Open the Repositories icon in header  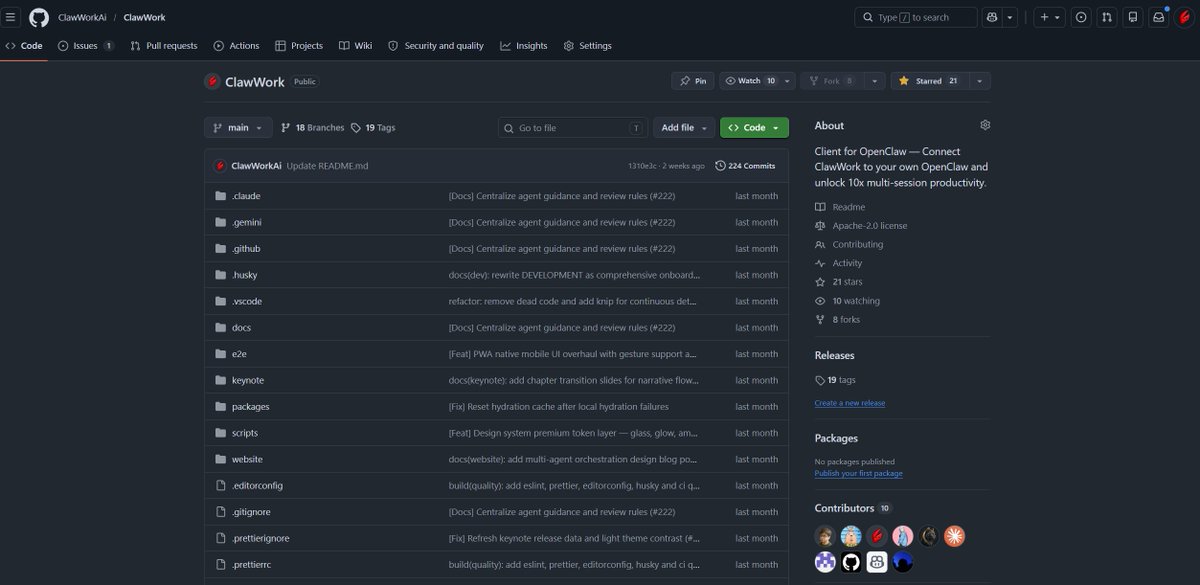point(1133,17)
